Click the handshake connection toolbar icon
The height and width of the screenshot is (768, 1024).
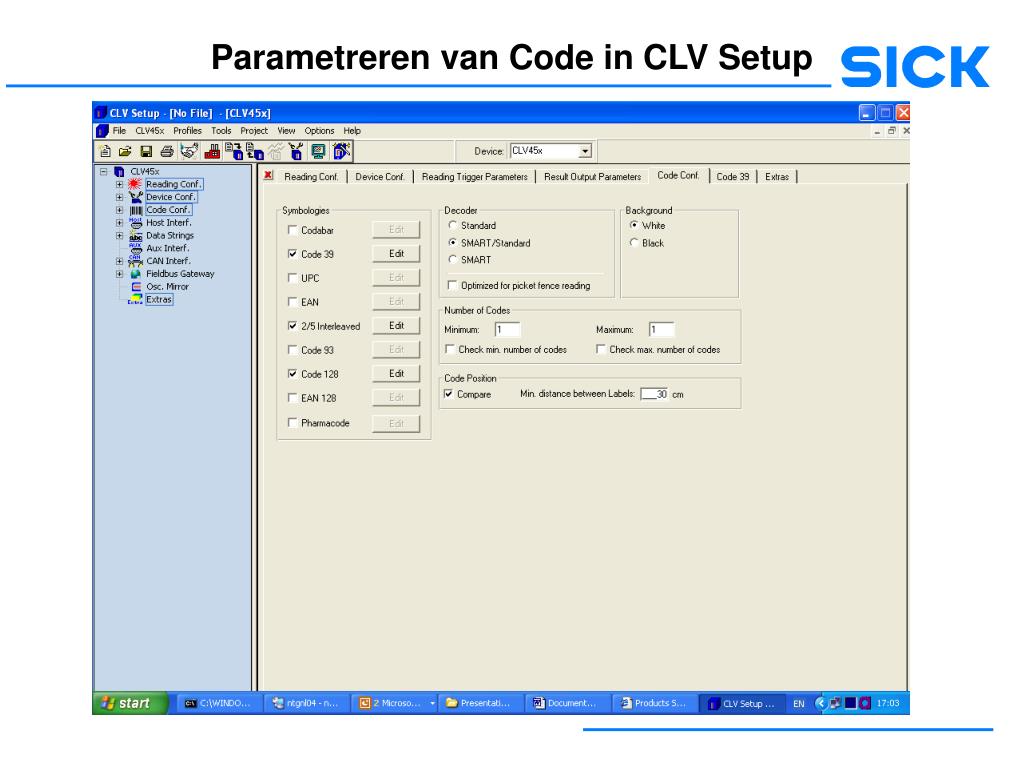[189, 152]
